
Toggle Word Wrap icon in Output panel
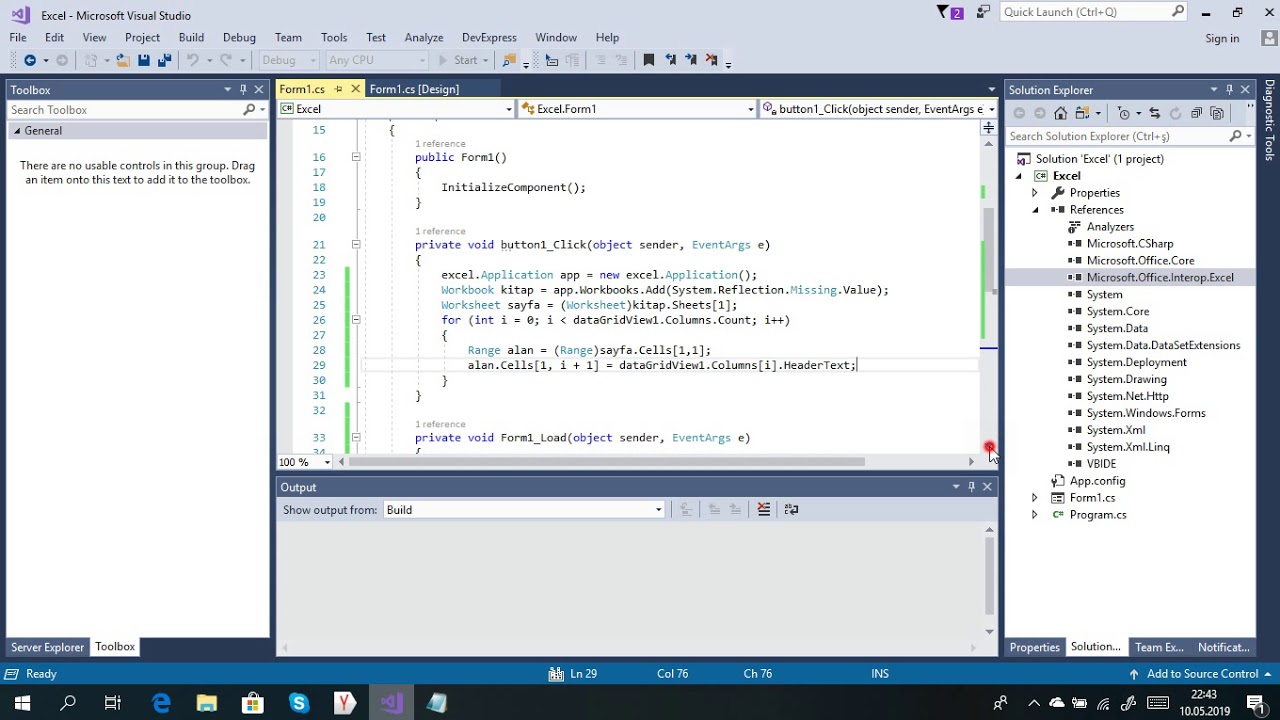[791, 509]
